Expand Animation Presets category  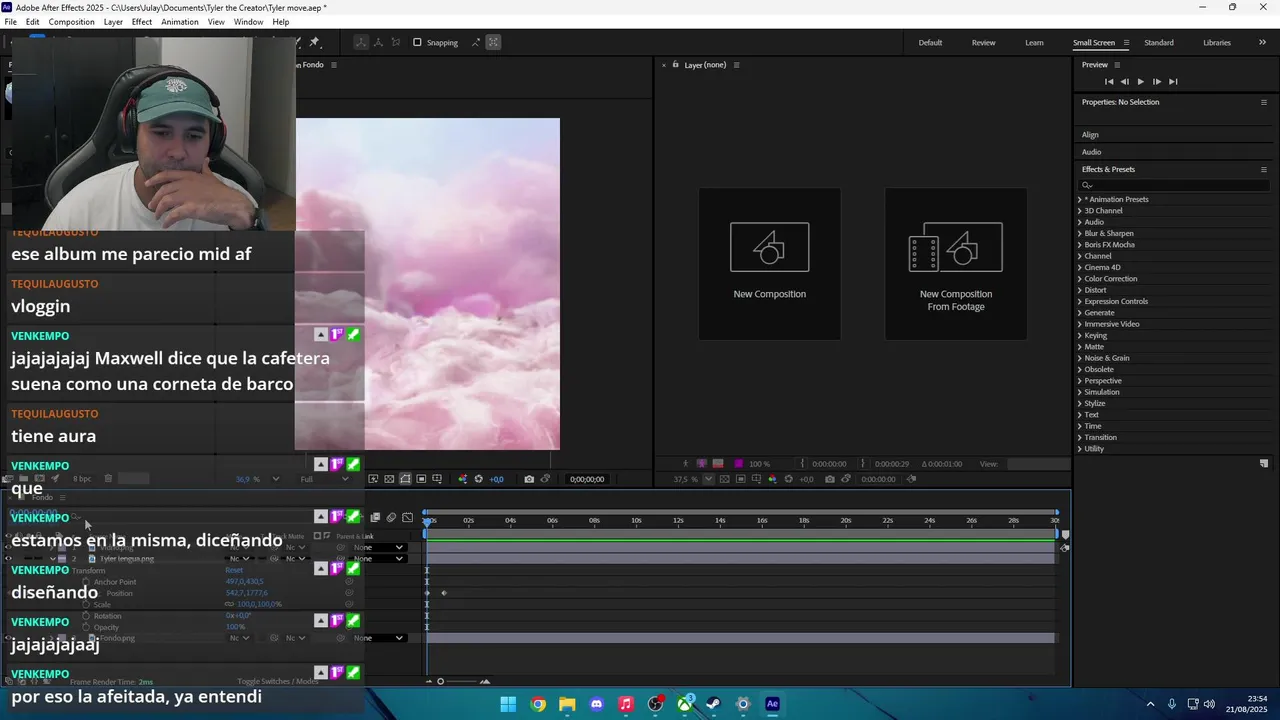click(x=1080, y=199)
